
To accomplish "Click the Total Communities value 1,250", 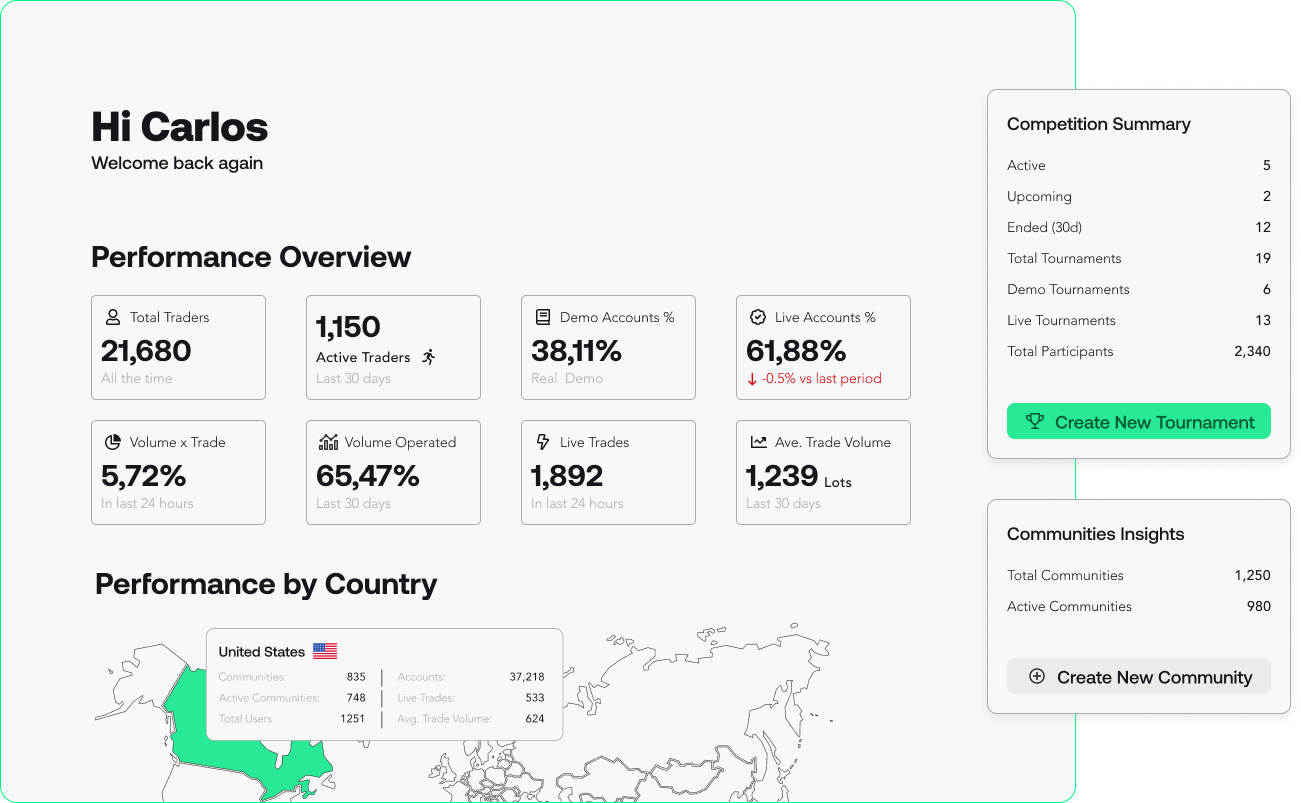I will [x=1252, y=576].
